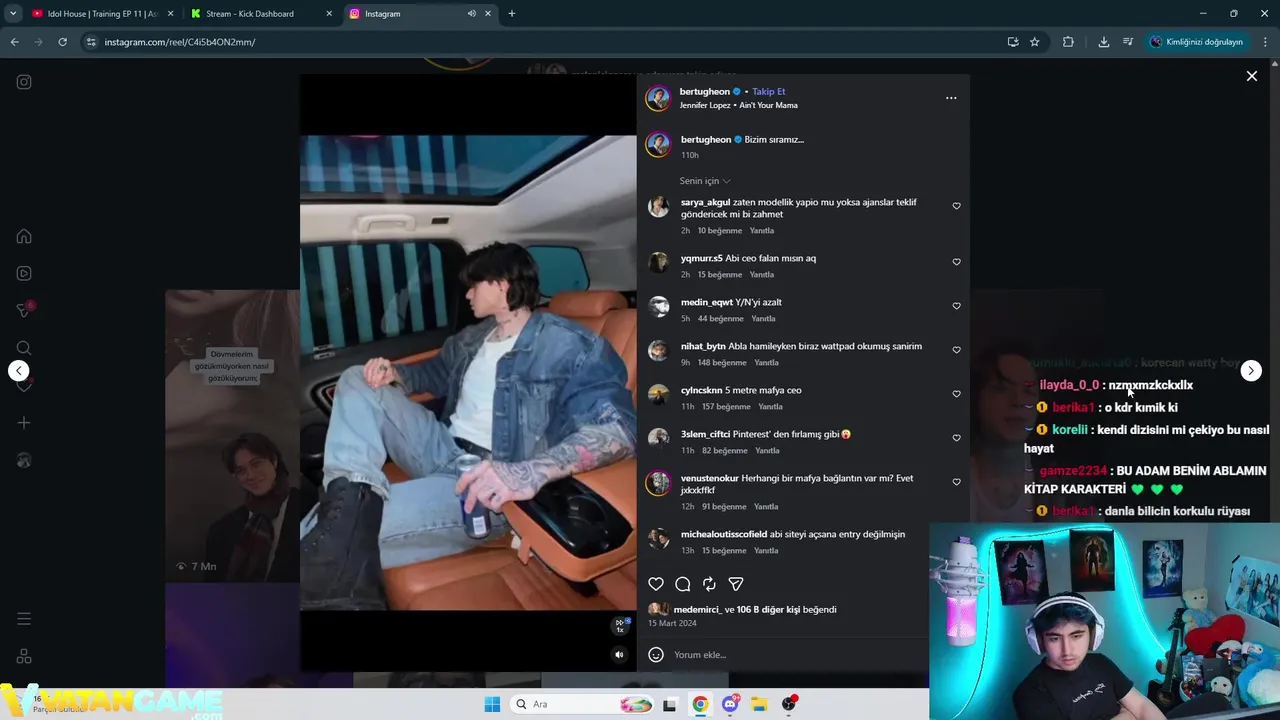Screen dimensions: 1280x720
Task: View likes on nihat_bytn's comment
Action: pyautogui.click(x=723, y=363)
